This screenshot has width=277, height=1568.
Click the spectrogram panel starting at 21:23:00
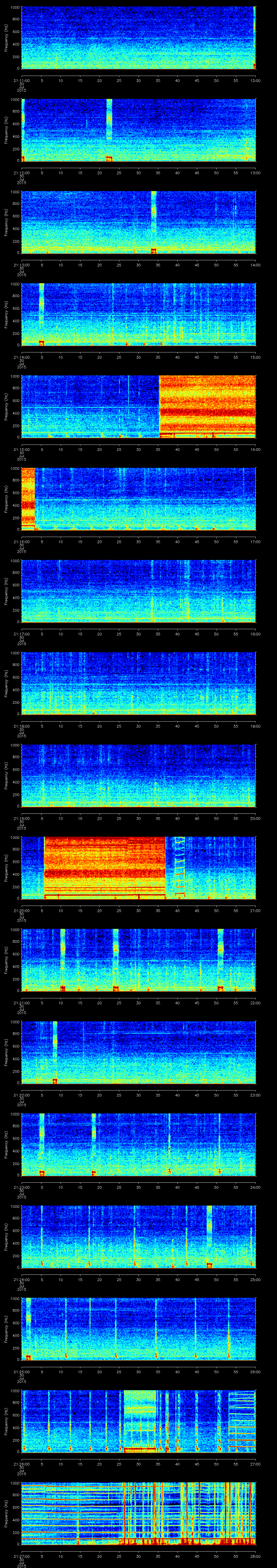[139, 1144]
